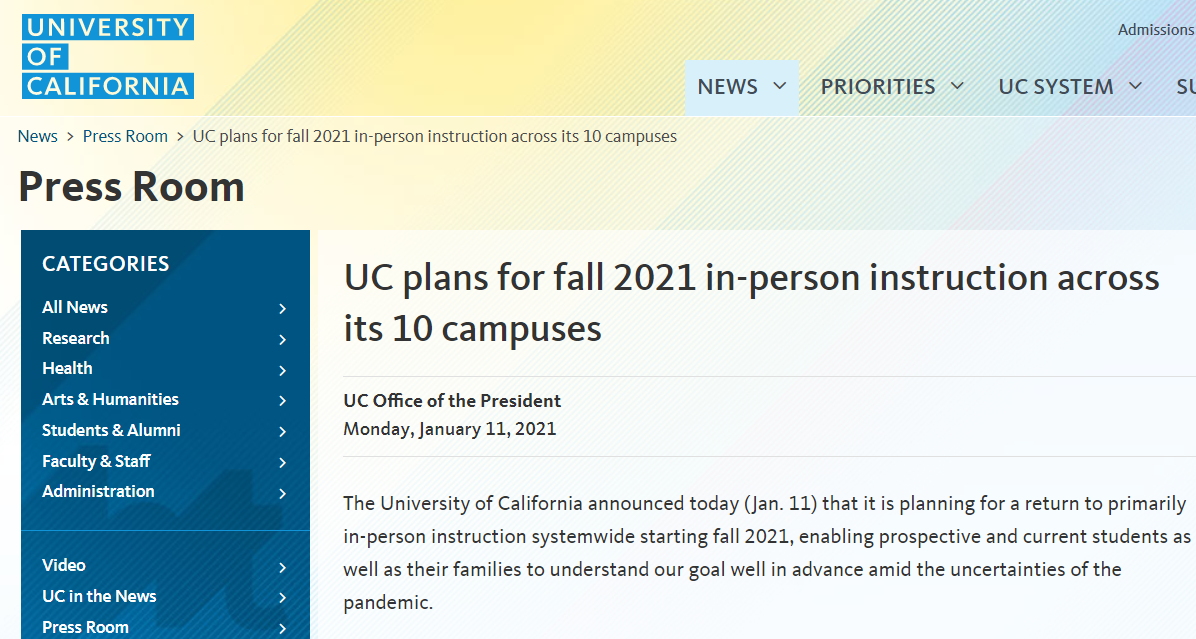
Task: Select Press Room in sidebar categories
Action: [85, 627]
